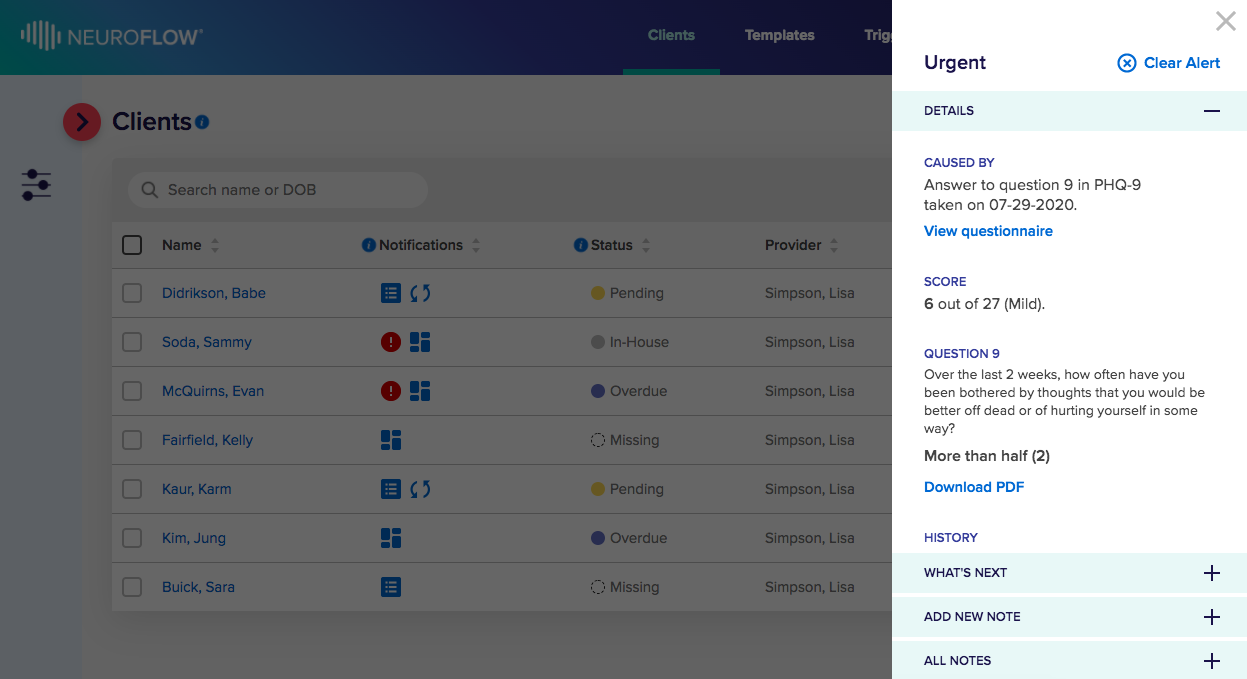
Task: Click Jung Kim's dashboard grid icon
Action: click(391, 538)
